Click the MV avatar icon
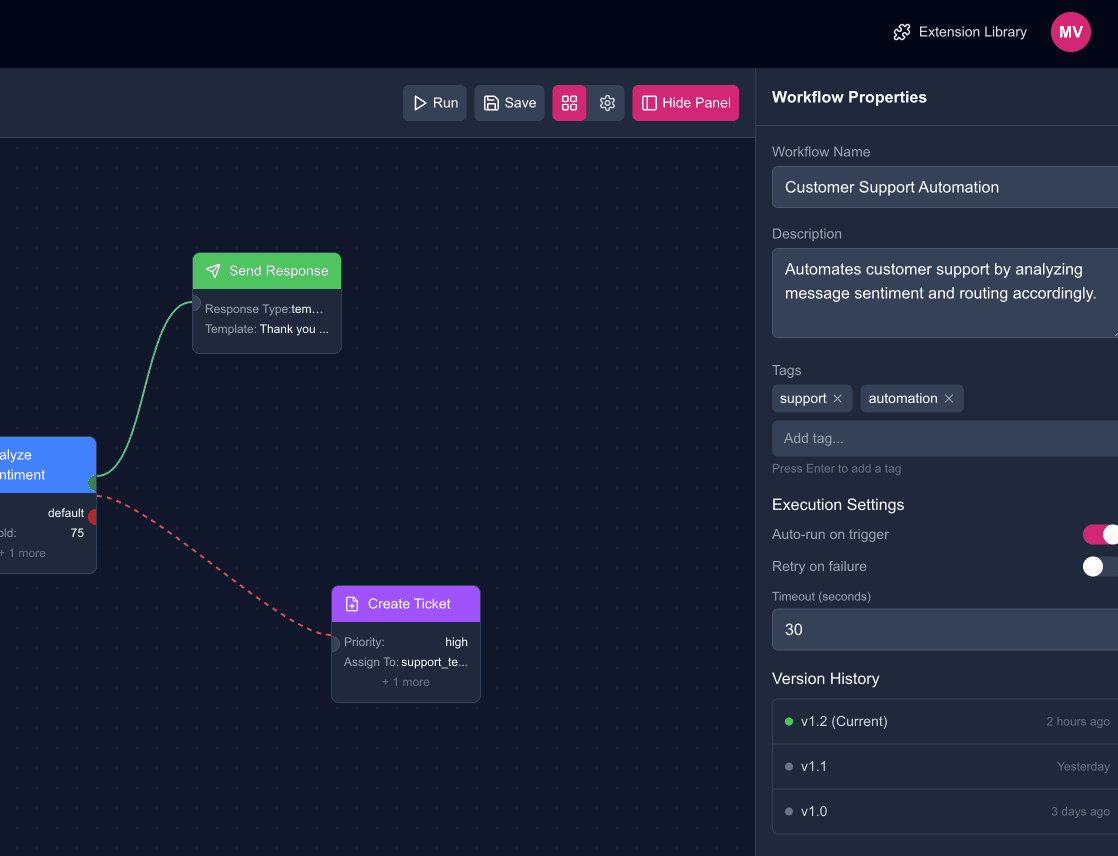Image resolution: width=1118 pixels, height=856 pixels. tap(1070, 32)
